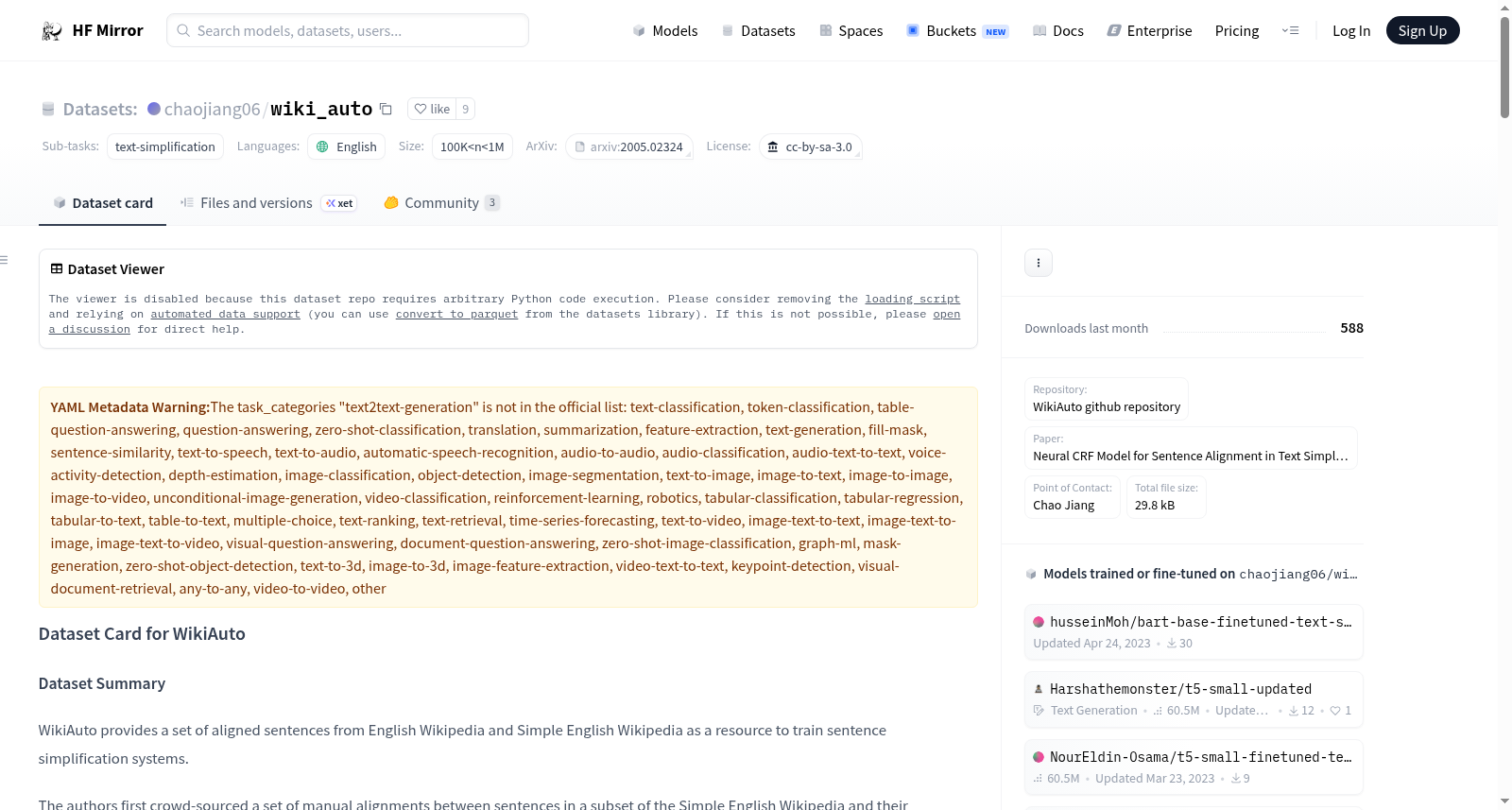This screenshot has width=1512, height=810.
Task: Copy dataset name with the copy icon
Action: point(386,109)
